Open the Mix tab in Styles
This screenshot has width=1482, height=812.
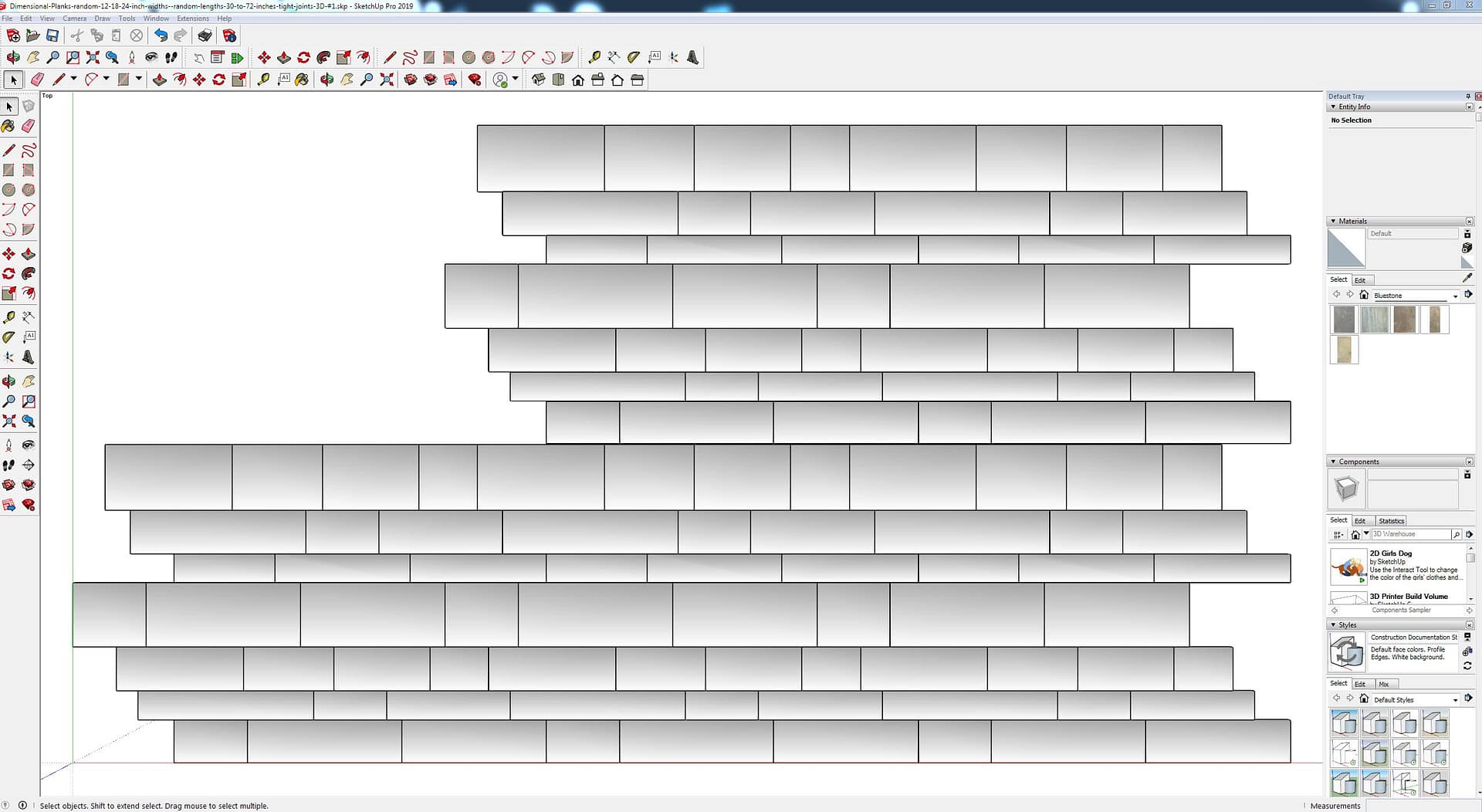1384,685
